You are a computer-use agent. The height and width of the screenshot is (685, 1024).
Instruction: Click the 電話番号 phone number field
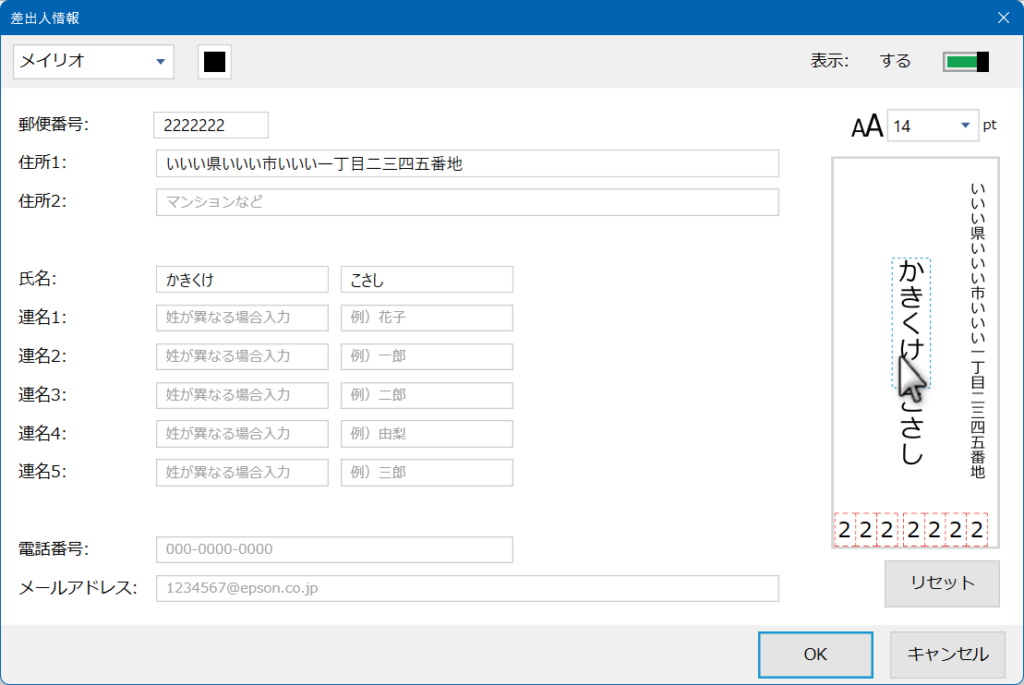pos(334,549)
